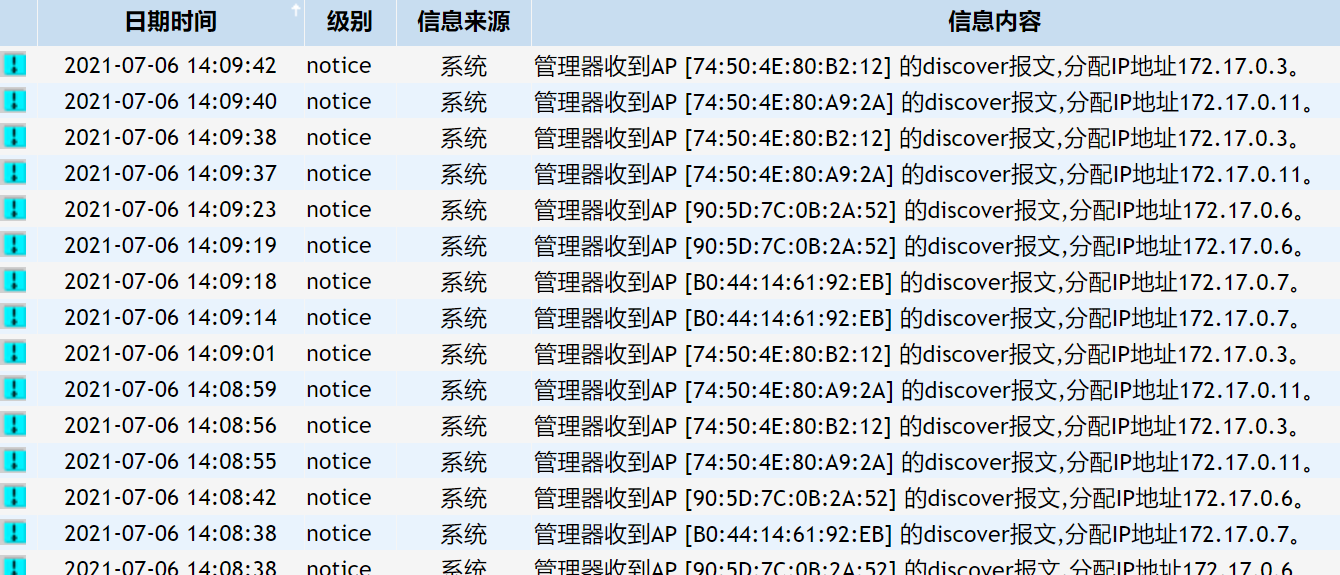
Task: Click the date cell 2021-07-06 14:08:55
Action: (x=171, y=462)
